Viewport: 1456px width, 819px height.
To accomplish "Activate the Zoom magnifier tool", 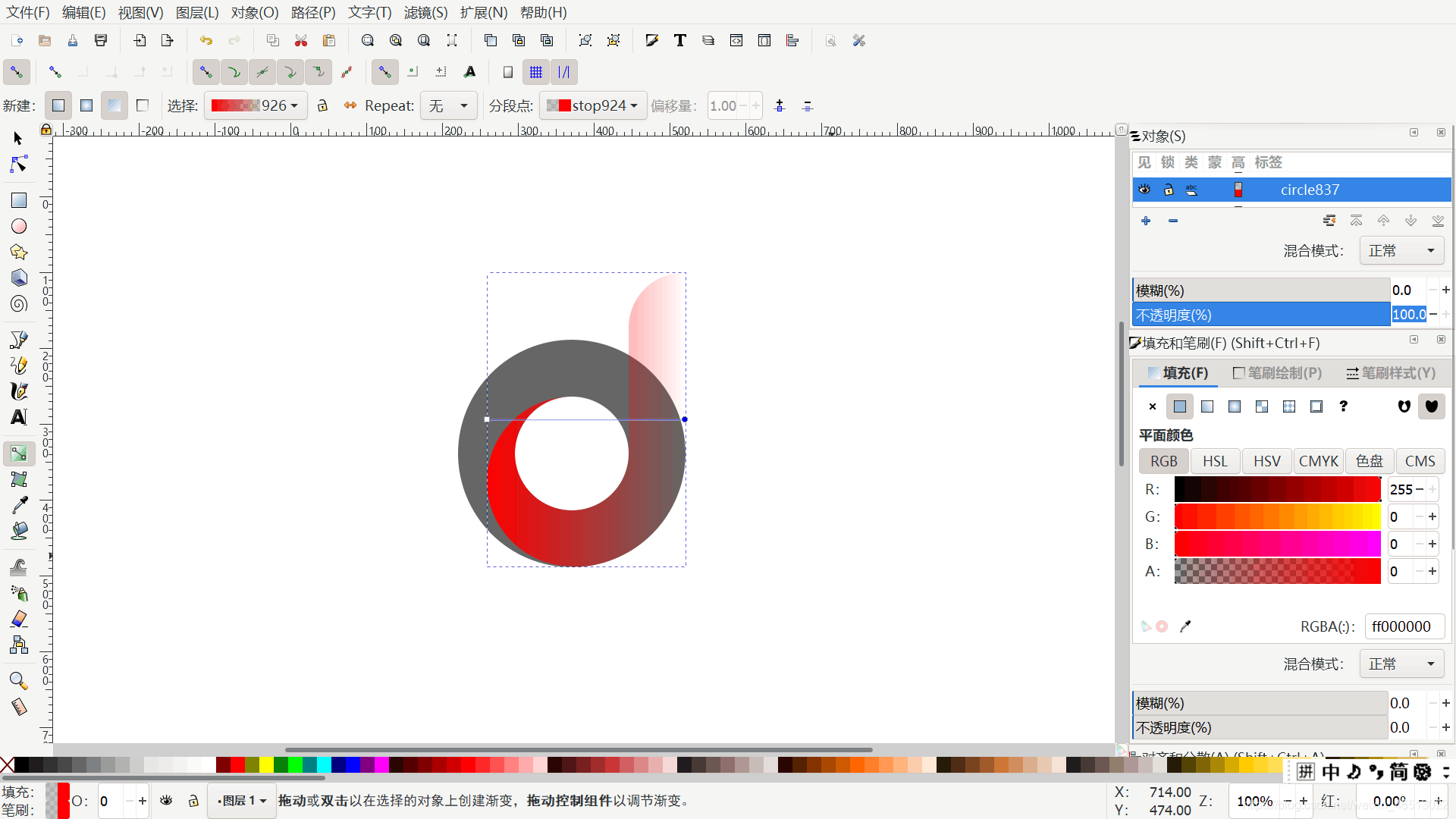I will 19,680.
